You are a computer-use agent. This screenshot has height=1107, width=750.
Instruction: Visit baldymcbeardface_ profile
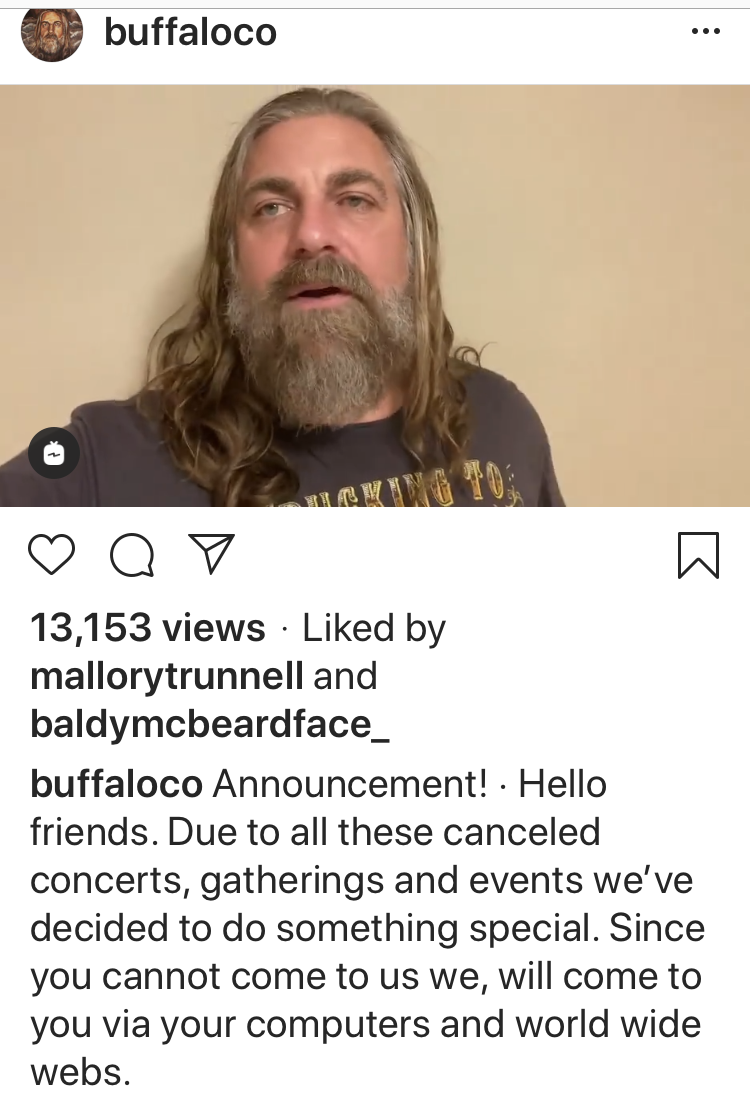click(x=209, y=724)
